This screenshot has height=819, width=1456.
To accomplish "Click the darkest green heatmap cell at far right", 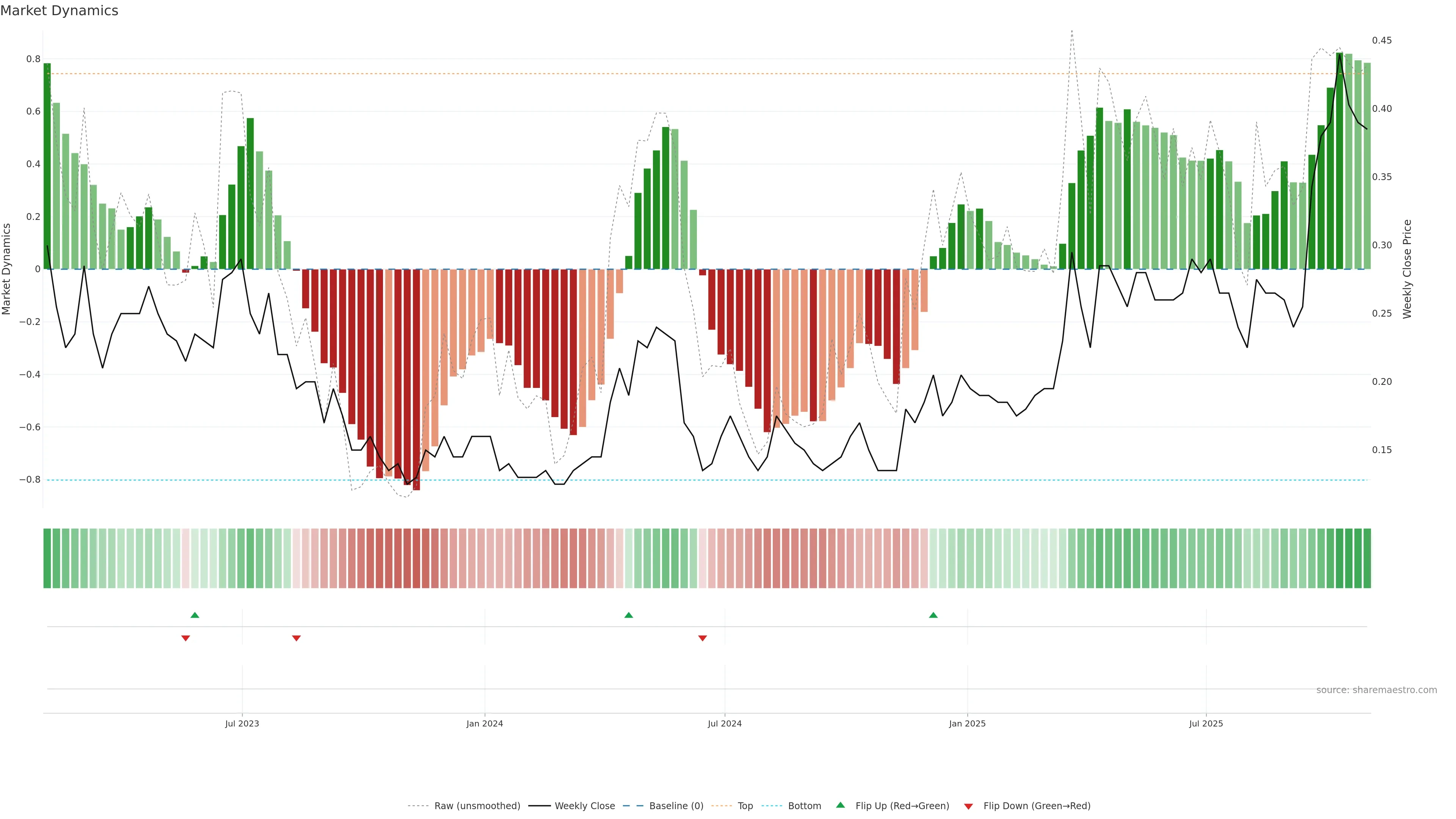I will pos(1367,558).
